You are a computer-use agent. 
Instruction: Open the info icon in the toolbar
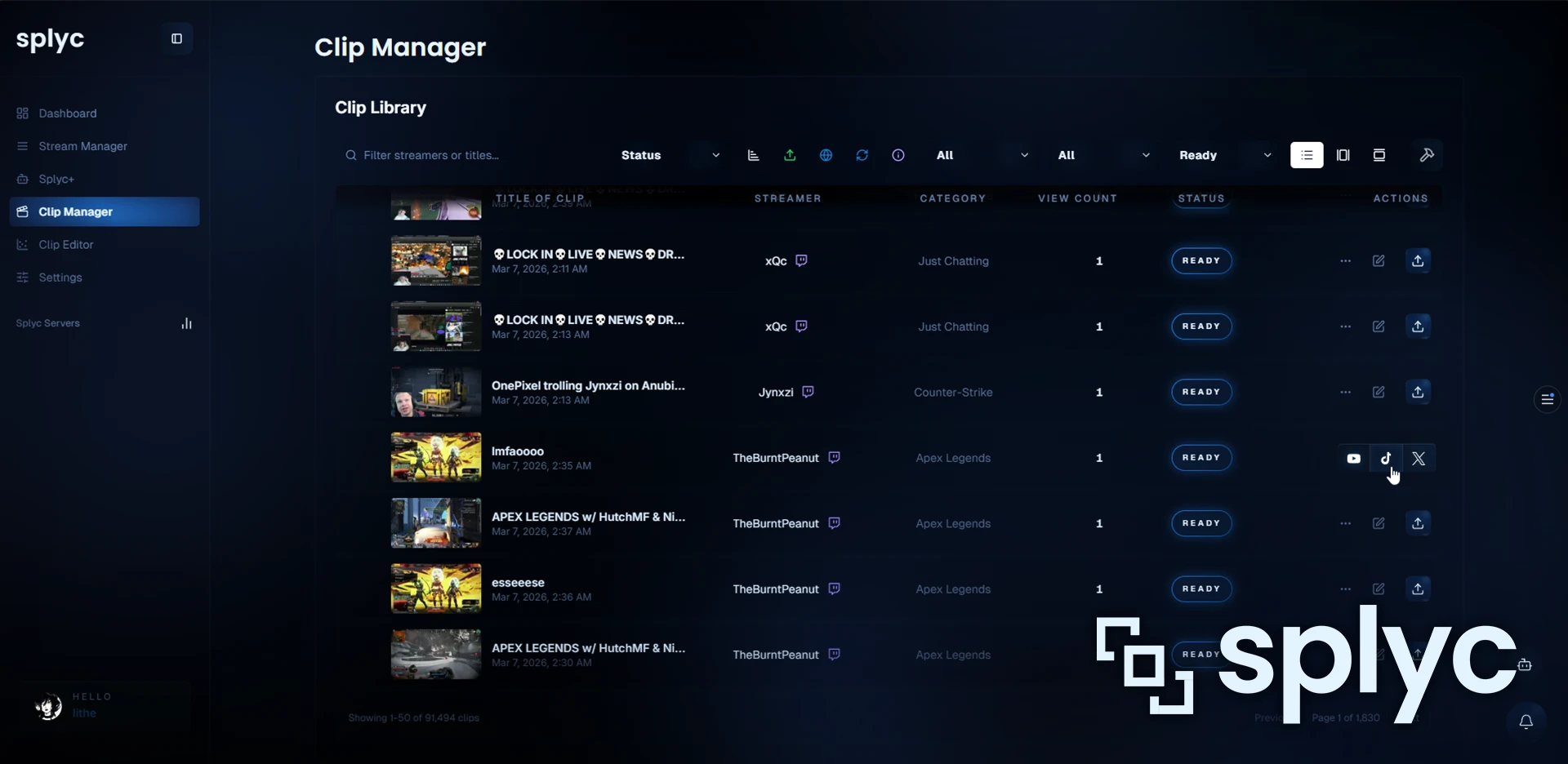coord(898,155)
